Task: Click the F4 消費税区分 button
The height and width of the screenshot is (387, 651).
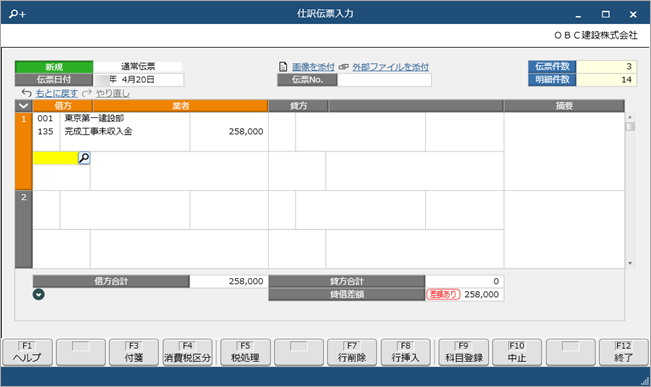Action: coord(187,352)
